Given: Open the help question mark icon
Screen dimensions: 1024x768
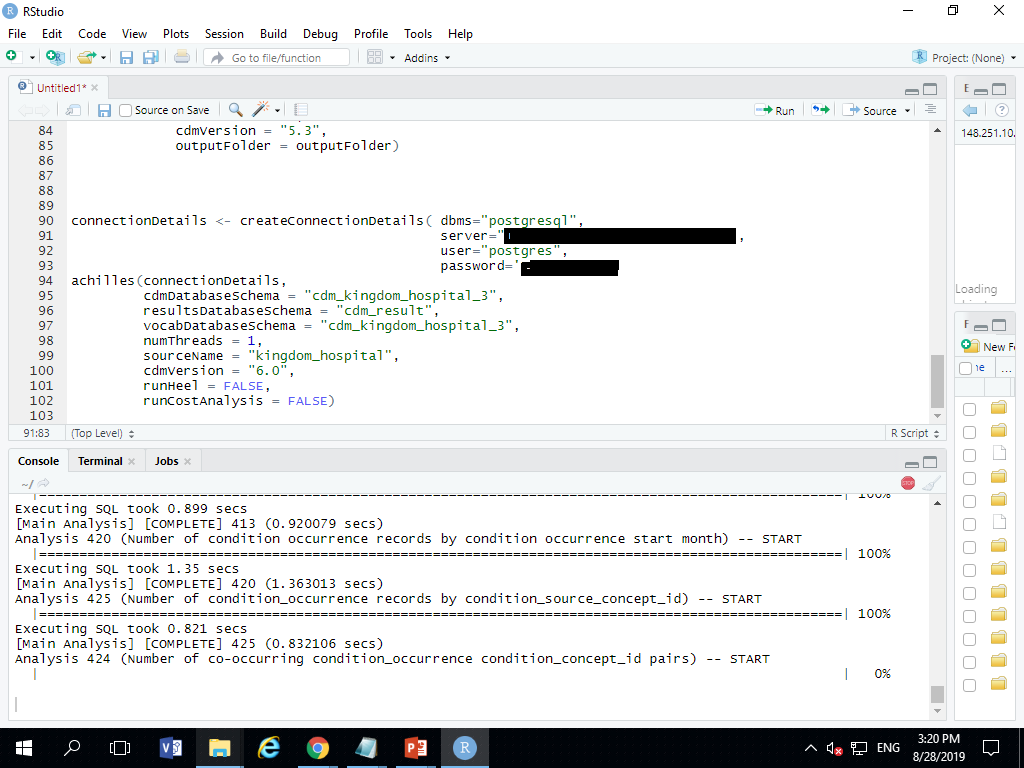Looking at the screenshot, I should (1001, 110).
